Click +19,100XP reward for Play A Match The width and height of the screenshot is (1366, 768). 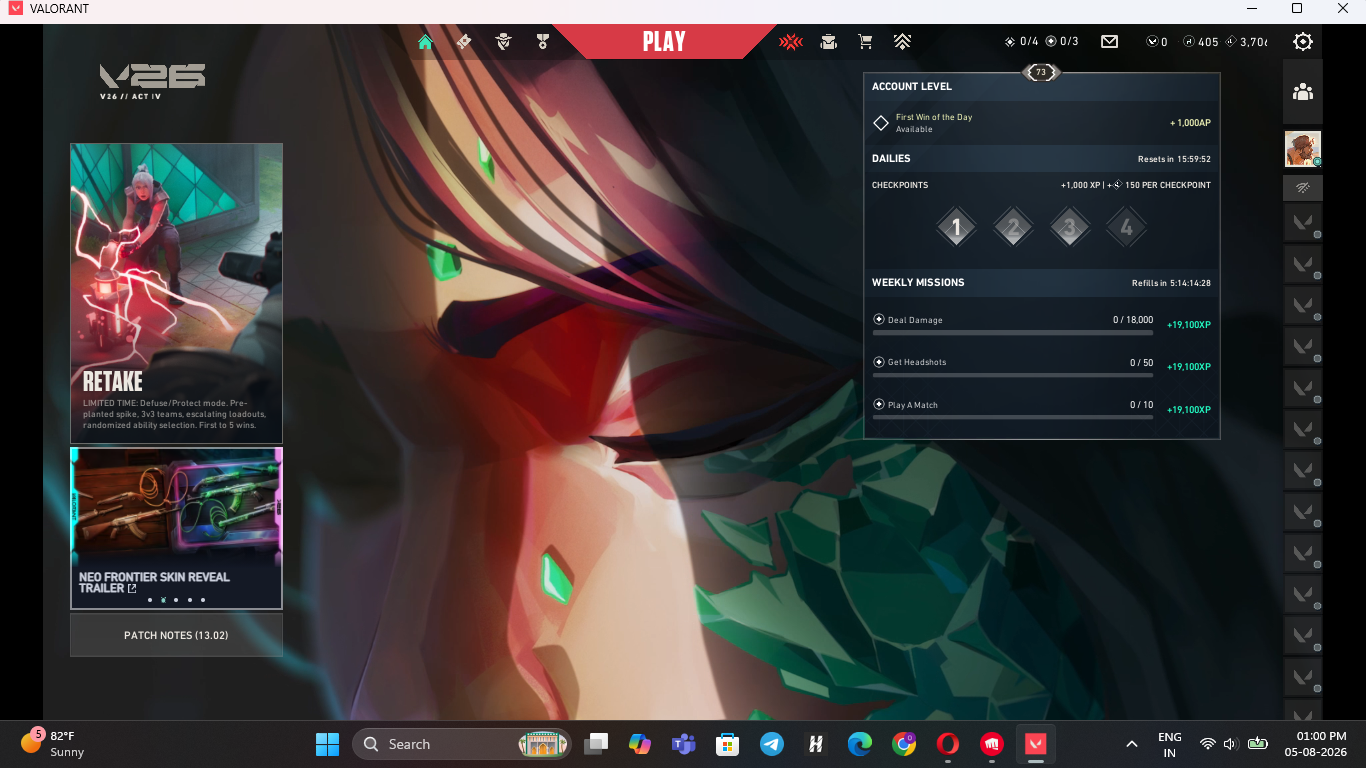pos(1189,410)
